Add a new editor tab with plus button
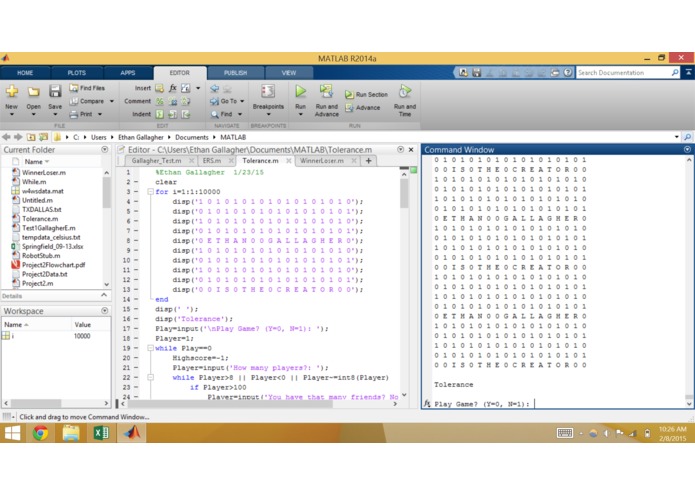Image resolution: width=695 pixels, height=494 pixels. click(368, 161)
